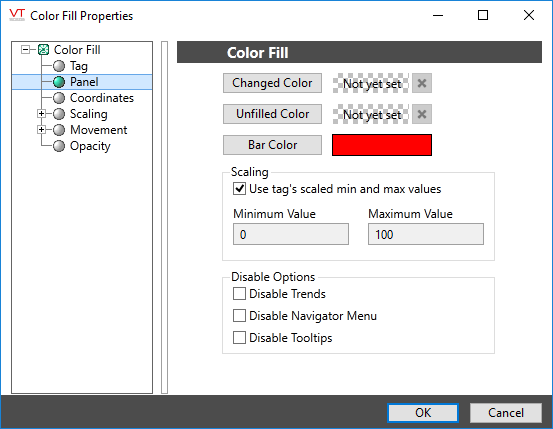Click the Scaling node sphere icon
553x429 pixels.
click(x=59, y=114)
